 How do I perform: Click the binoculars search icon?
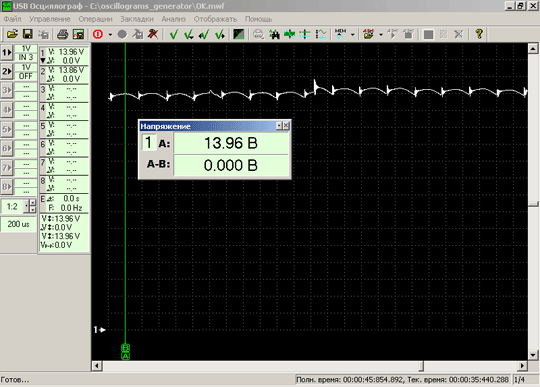(x=274, y=34)
